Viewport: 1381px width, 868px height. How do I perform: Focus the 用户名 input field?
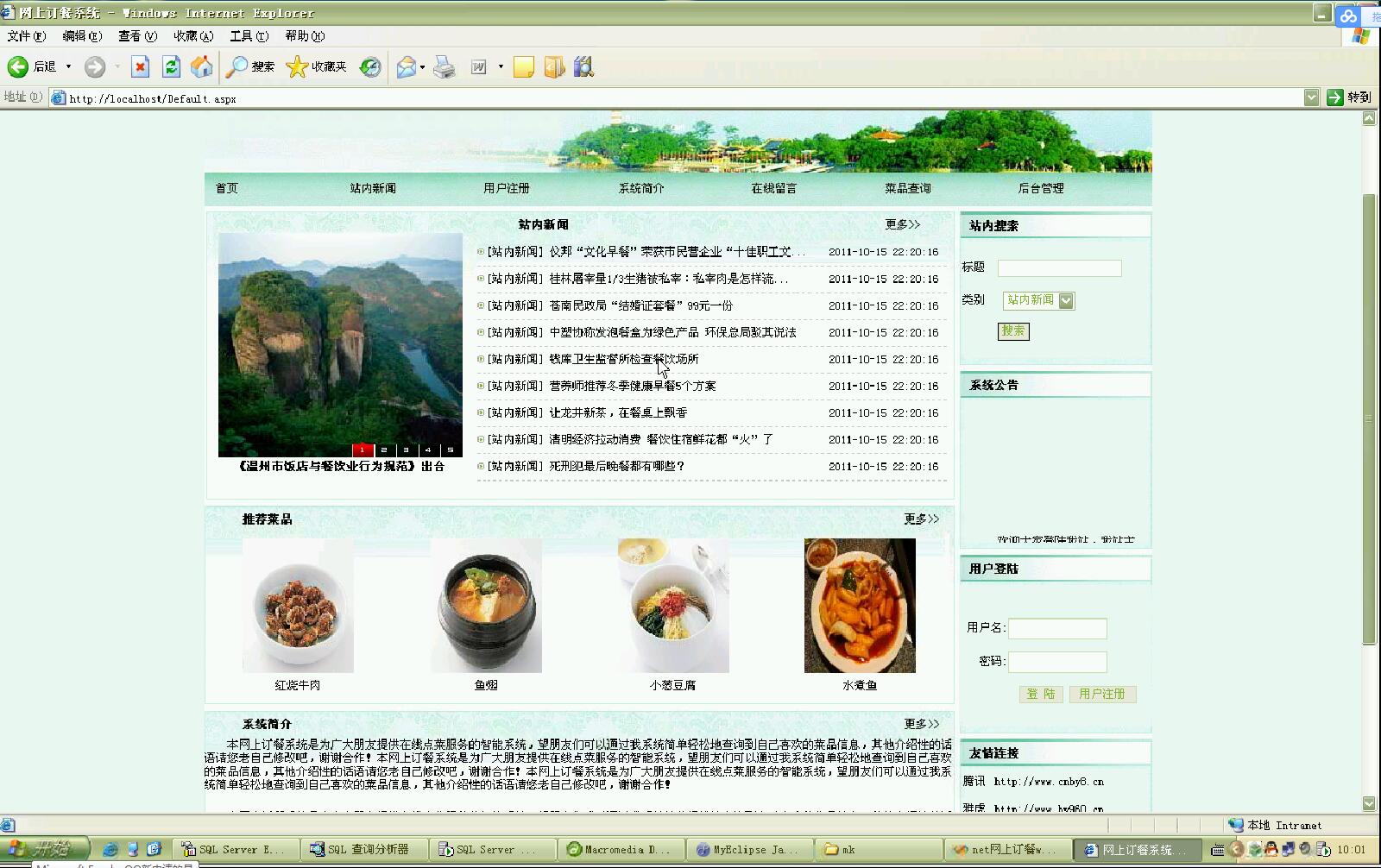click(x=1057, y=628)
